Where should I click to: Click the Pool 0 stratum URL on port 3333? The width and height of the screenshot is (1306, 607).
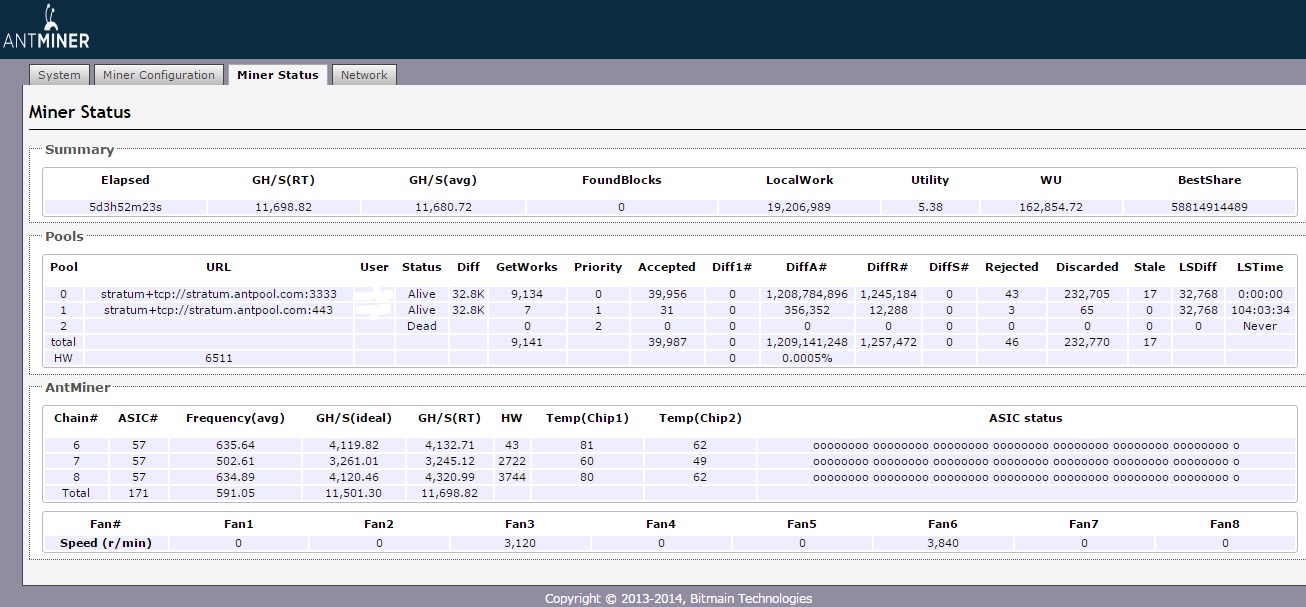218,294
